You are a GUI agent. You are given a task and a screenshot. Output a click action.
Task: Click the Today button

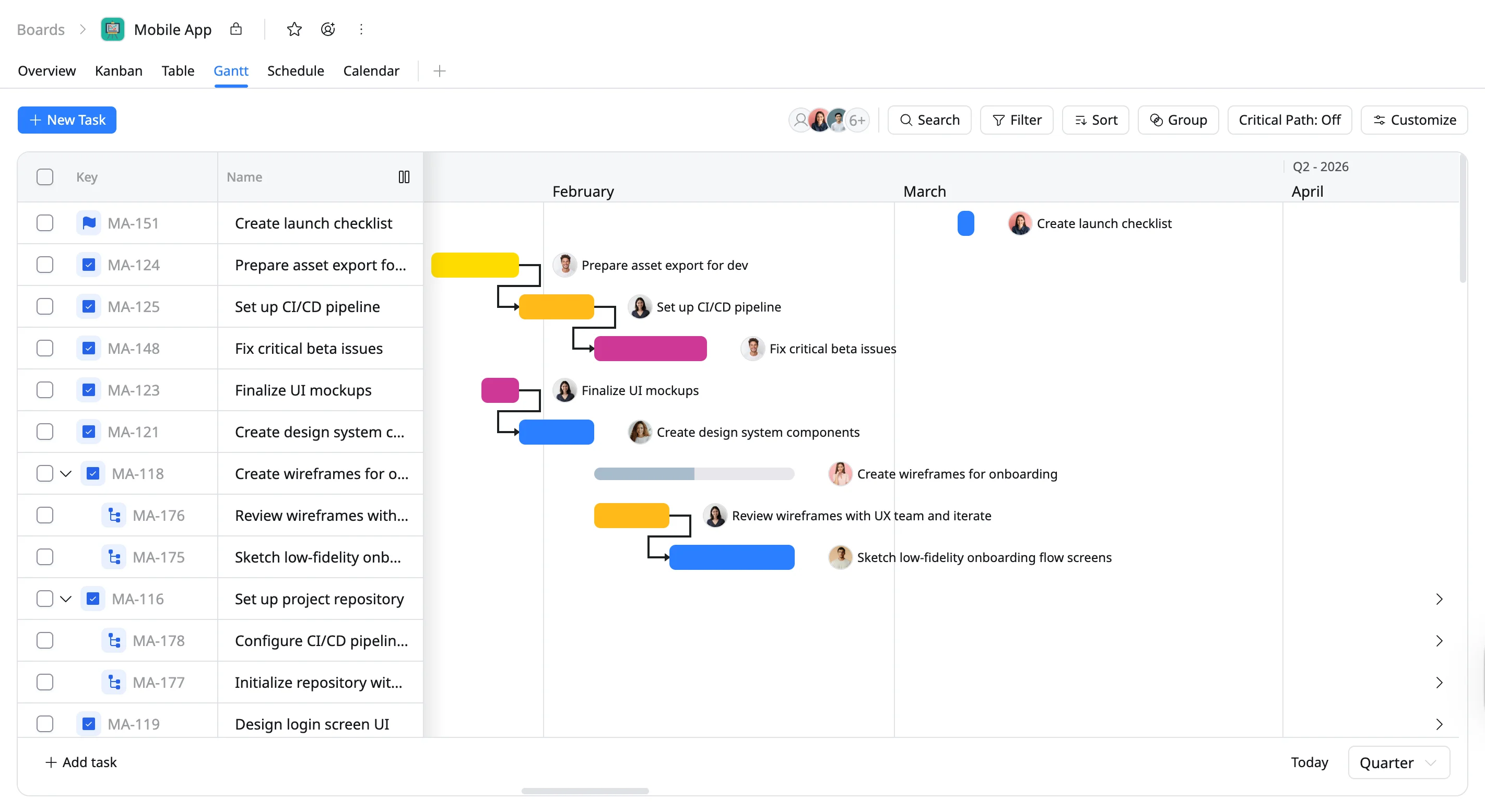click(1309, 762)
